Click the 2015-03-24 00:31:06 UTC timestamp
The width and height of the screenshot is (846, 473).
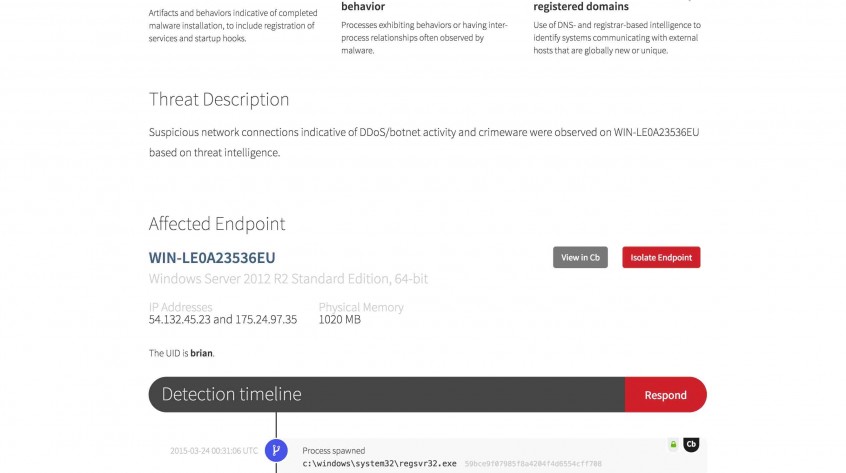tap(213, 451)
